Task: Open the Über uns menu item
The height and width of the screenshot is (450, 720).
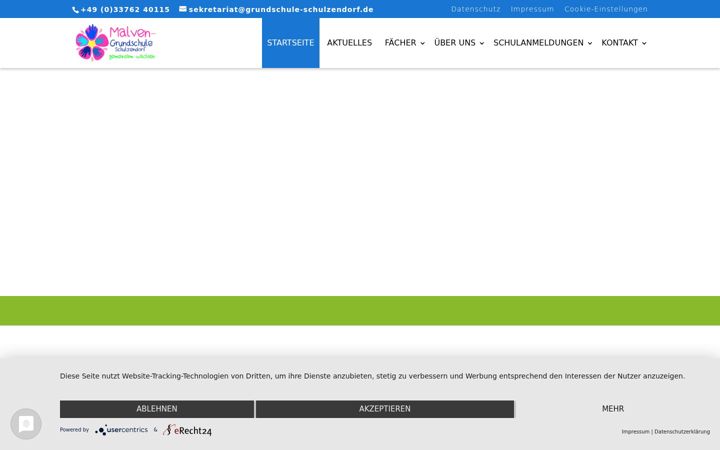Action: coord(455,43)
